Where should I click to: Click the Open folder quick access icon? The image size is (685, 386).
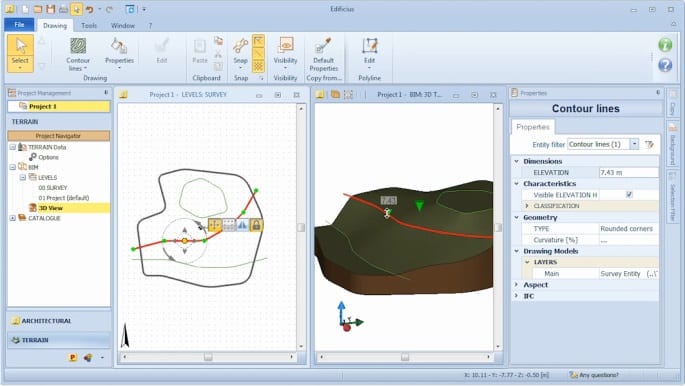(38, 9)
